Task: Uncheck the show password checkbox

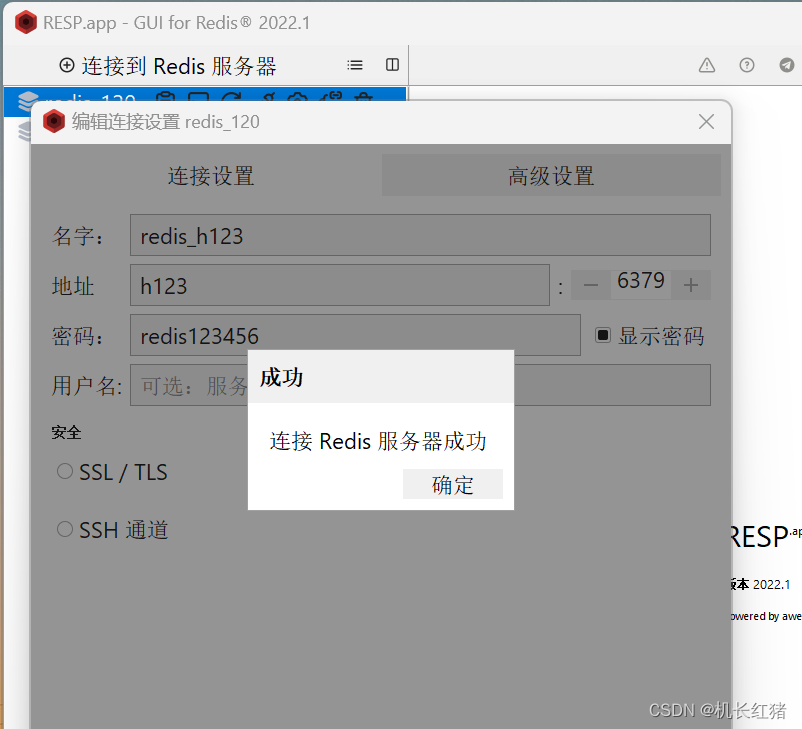Action: click(x=603, y=335)
